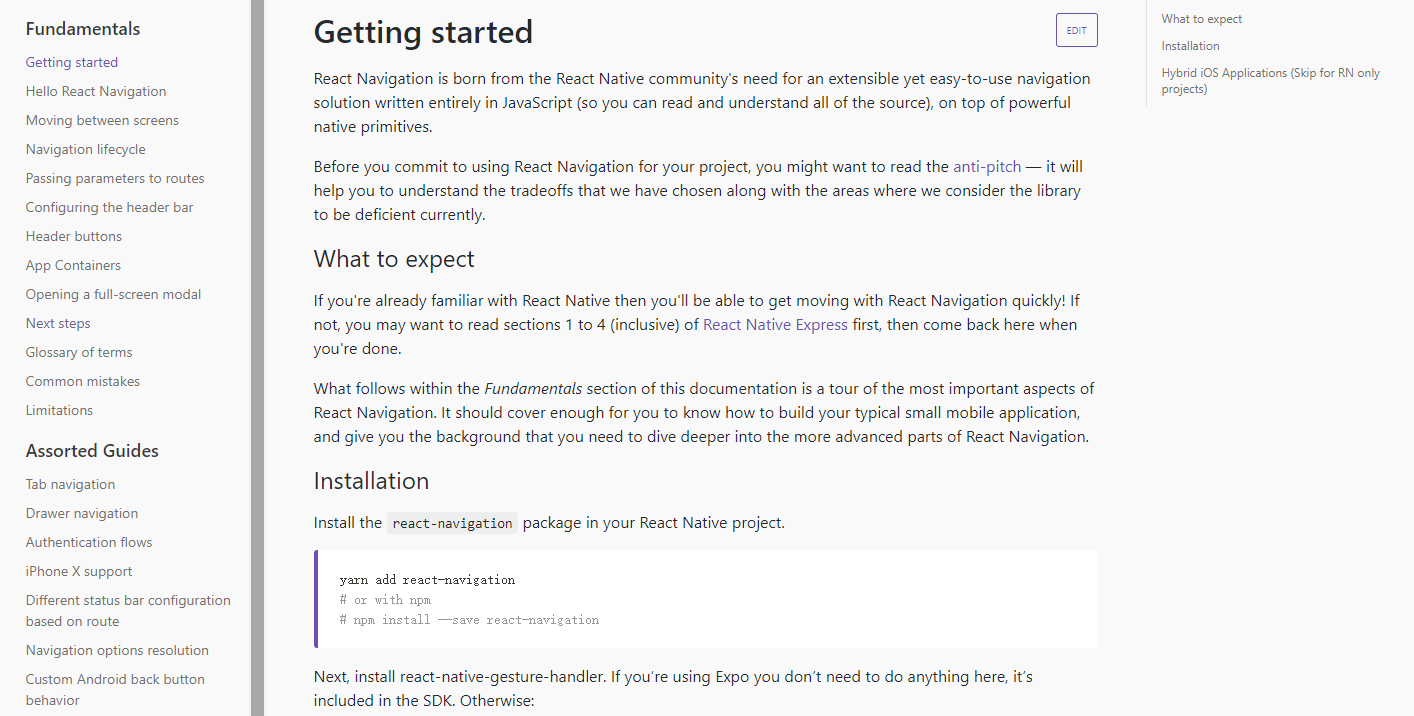This screenshot has height=716, width=1414.
Task: Jump to What to expect section
Action: point(1201,19)
